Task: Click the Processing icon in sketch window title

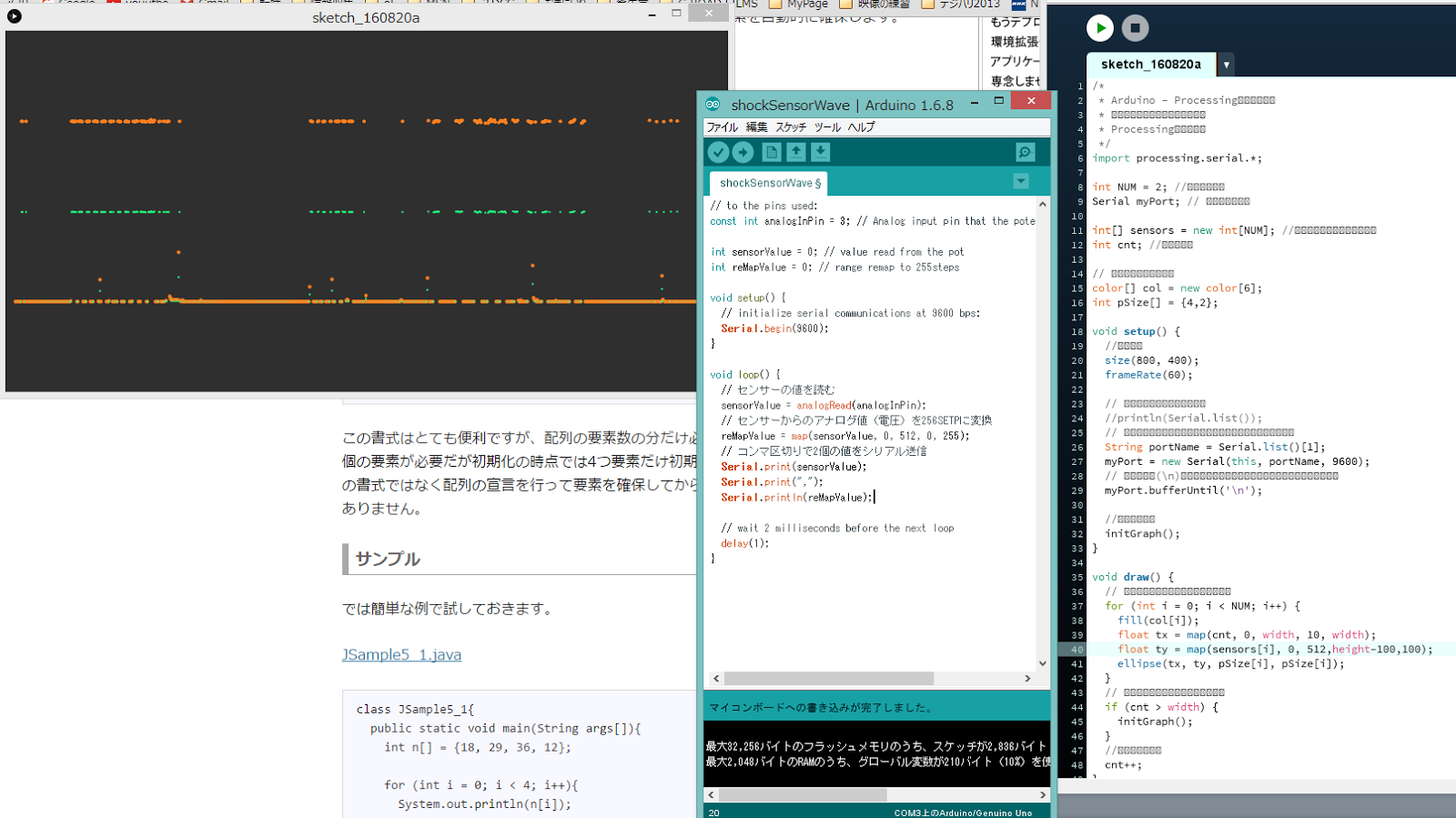Action: tap(15, 16)
